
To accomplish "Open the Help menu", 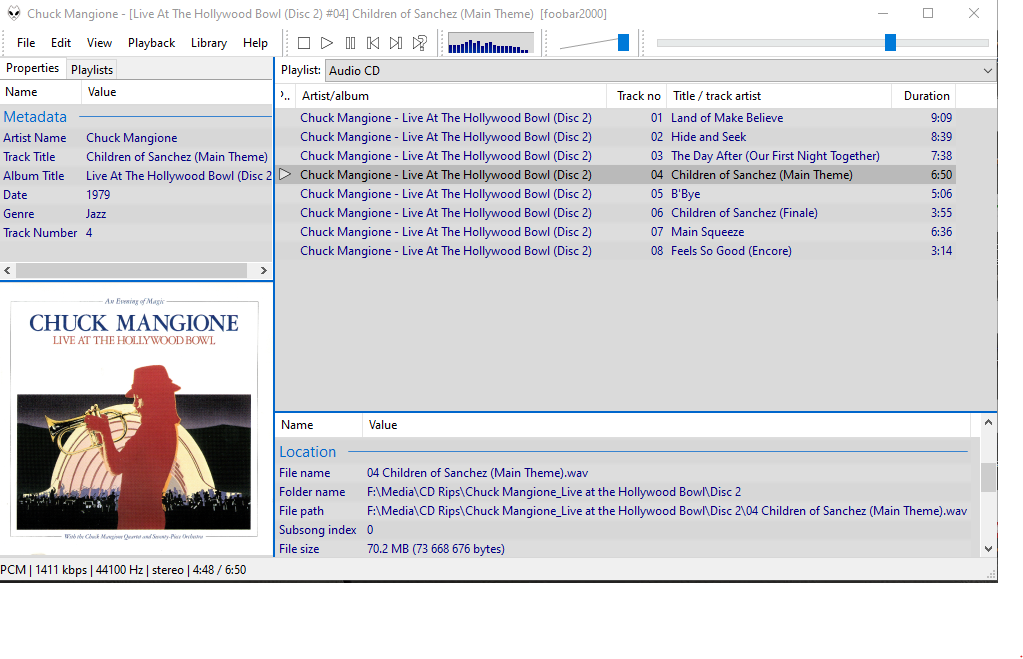I will (x=255, y=43).
